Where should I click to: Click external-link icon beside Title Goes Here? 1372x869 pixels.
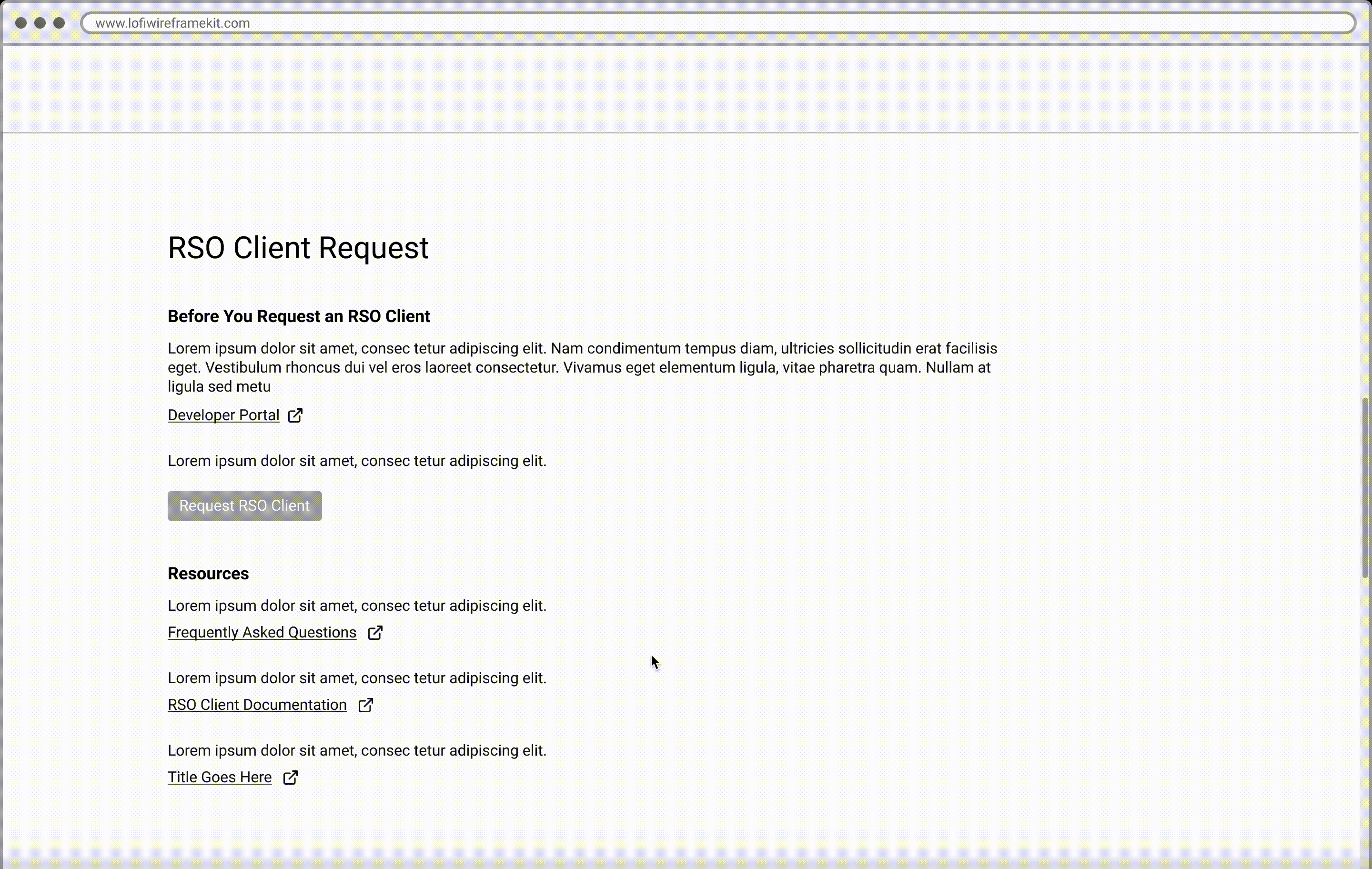[291, 777]
